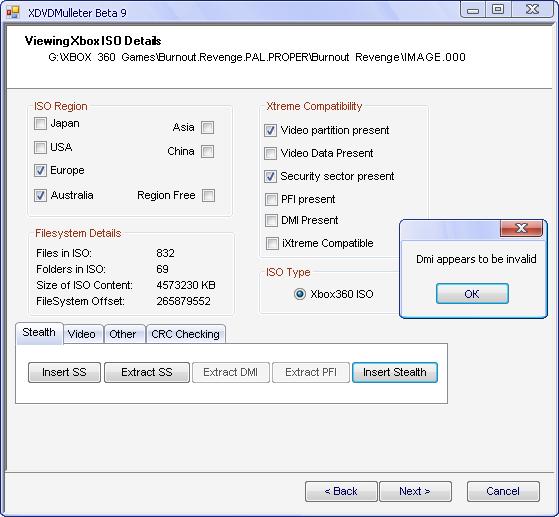Screen dimensions: 559x517
Task: Click the Insert Stealth button
Action: [x=395, y=372]
